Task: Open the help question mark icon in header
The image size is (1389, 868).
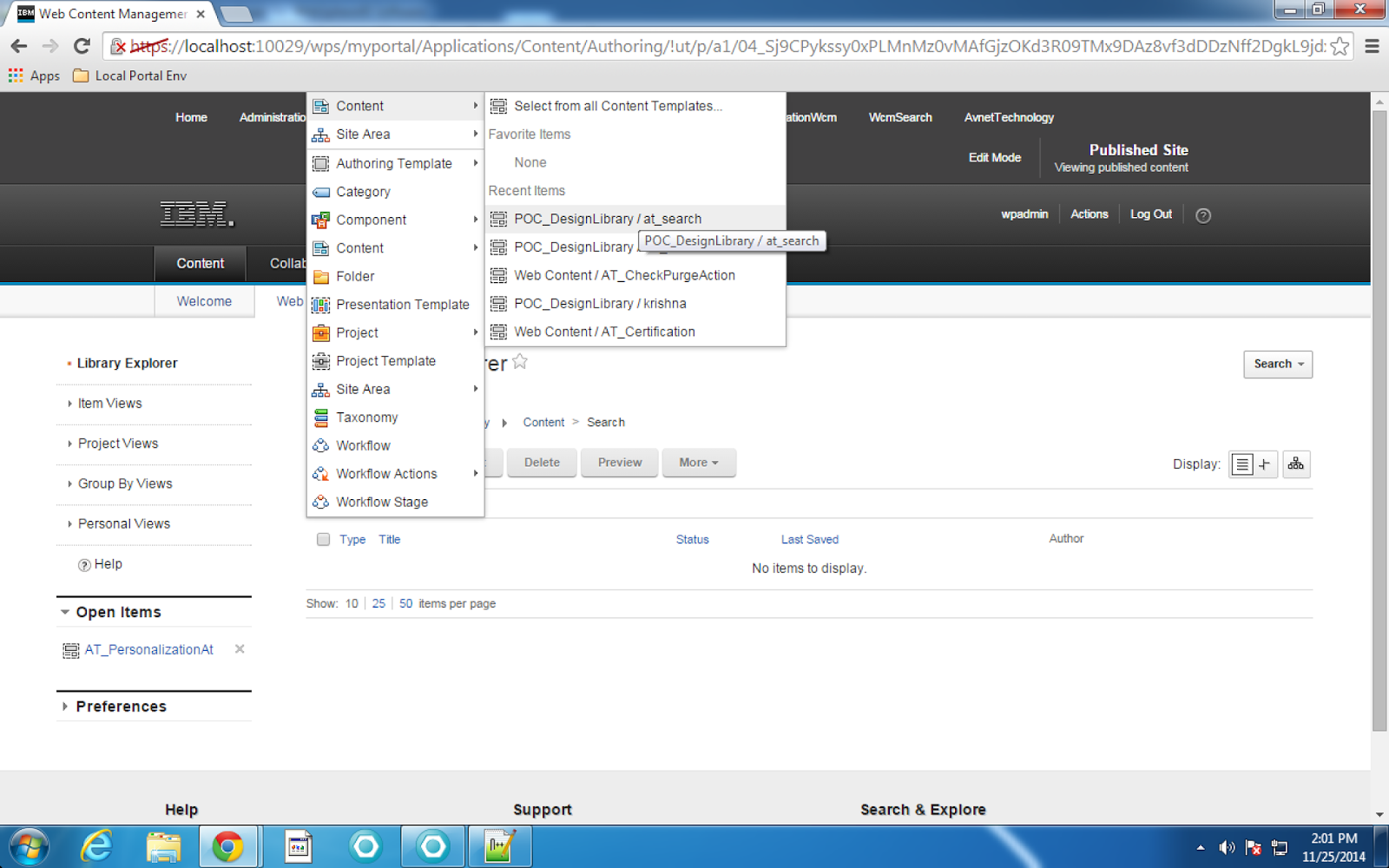Action: coord(1203,215)
